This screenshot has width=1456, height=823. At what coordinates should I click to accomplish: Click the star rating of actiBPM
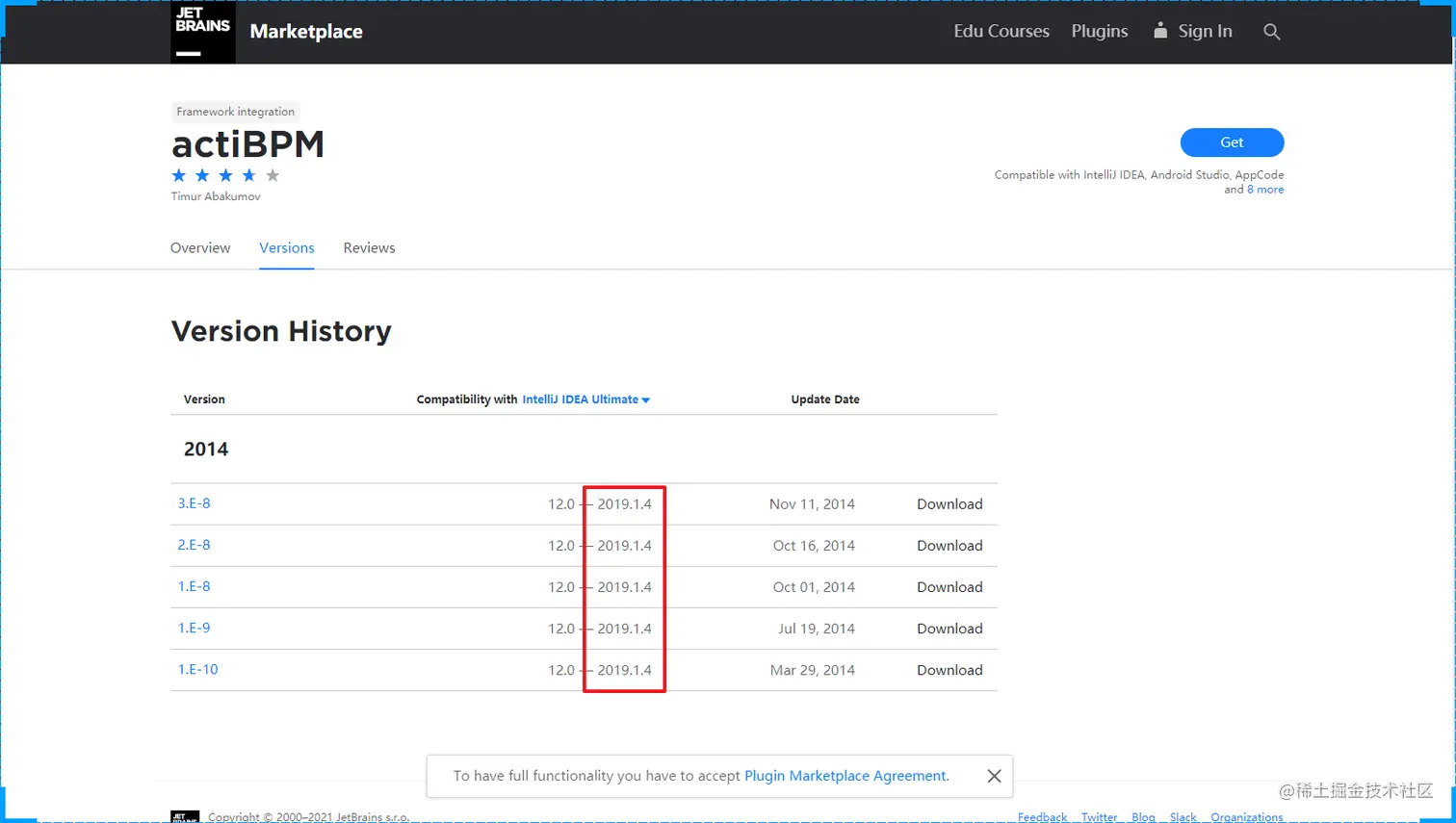[225, 175]
